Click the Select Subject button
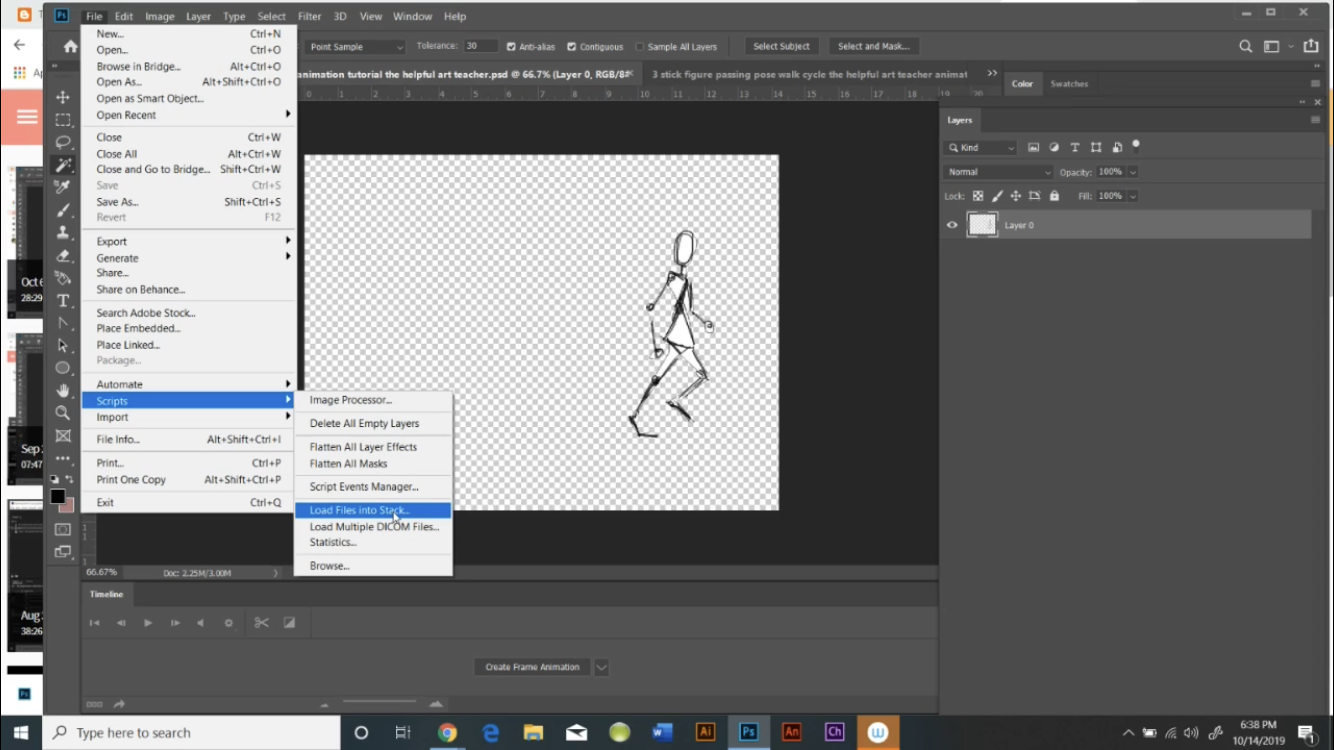 781,46
